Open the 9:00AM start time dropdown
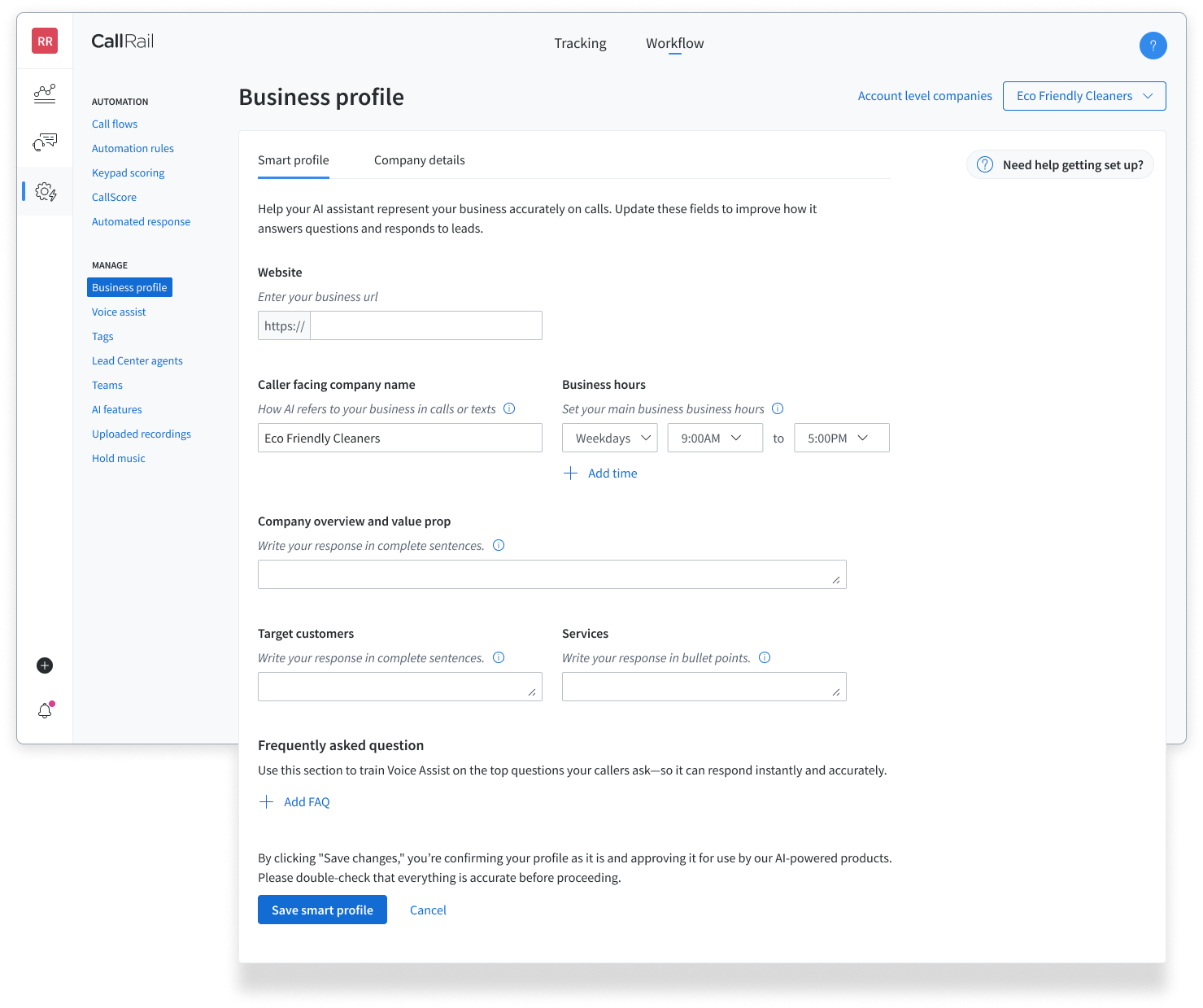 pos(714,438)
